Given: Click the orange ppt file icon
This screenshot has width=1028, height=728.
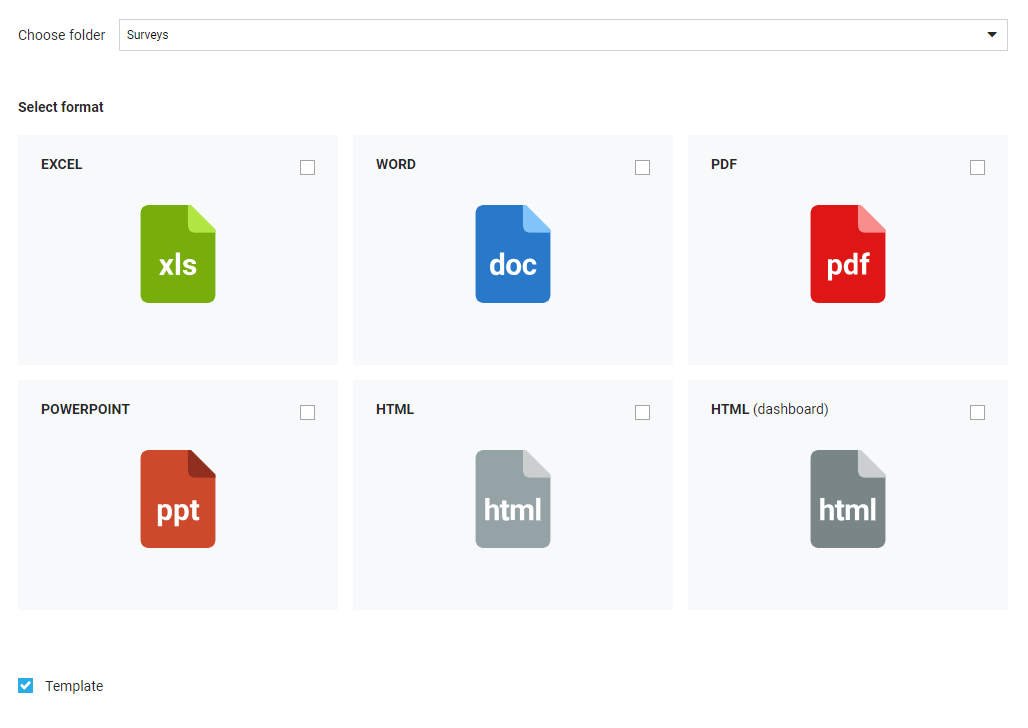Looking at the screenshot, I should click(x=178, y=498).
